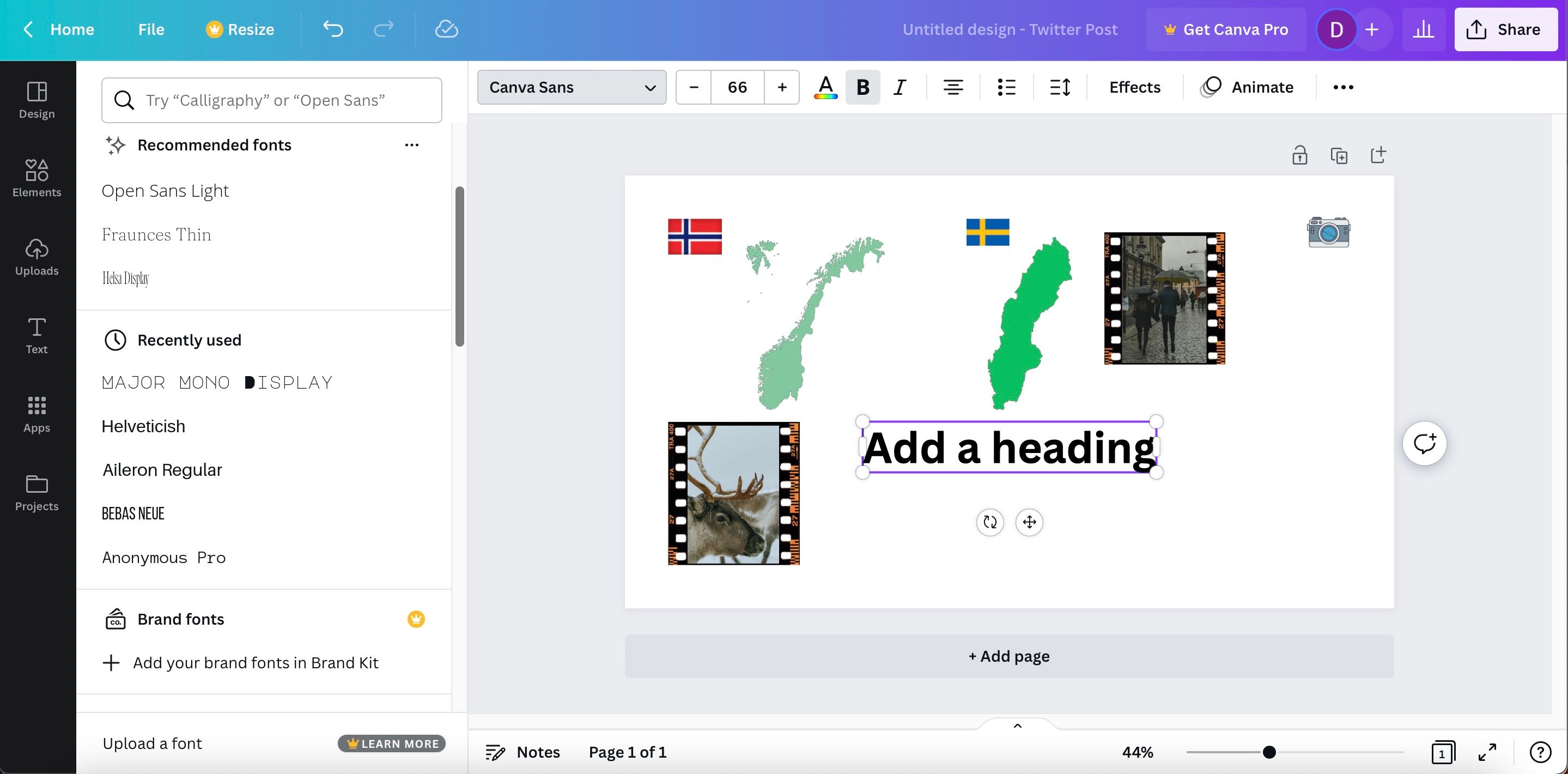Open the line spacing settings
This screenshot has height=774, width=1568.
pyautogui.click(x=1060, y=88)
